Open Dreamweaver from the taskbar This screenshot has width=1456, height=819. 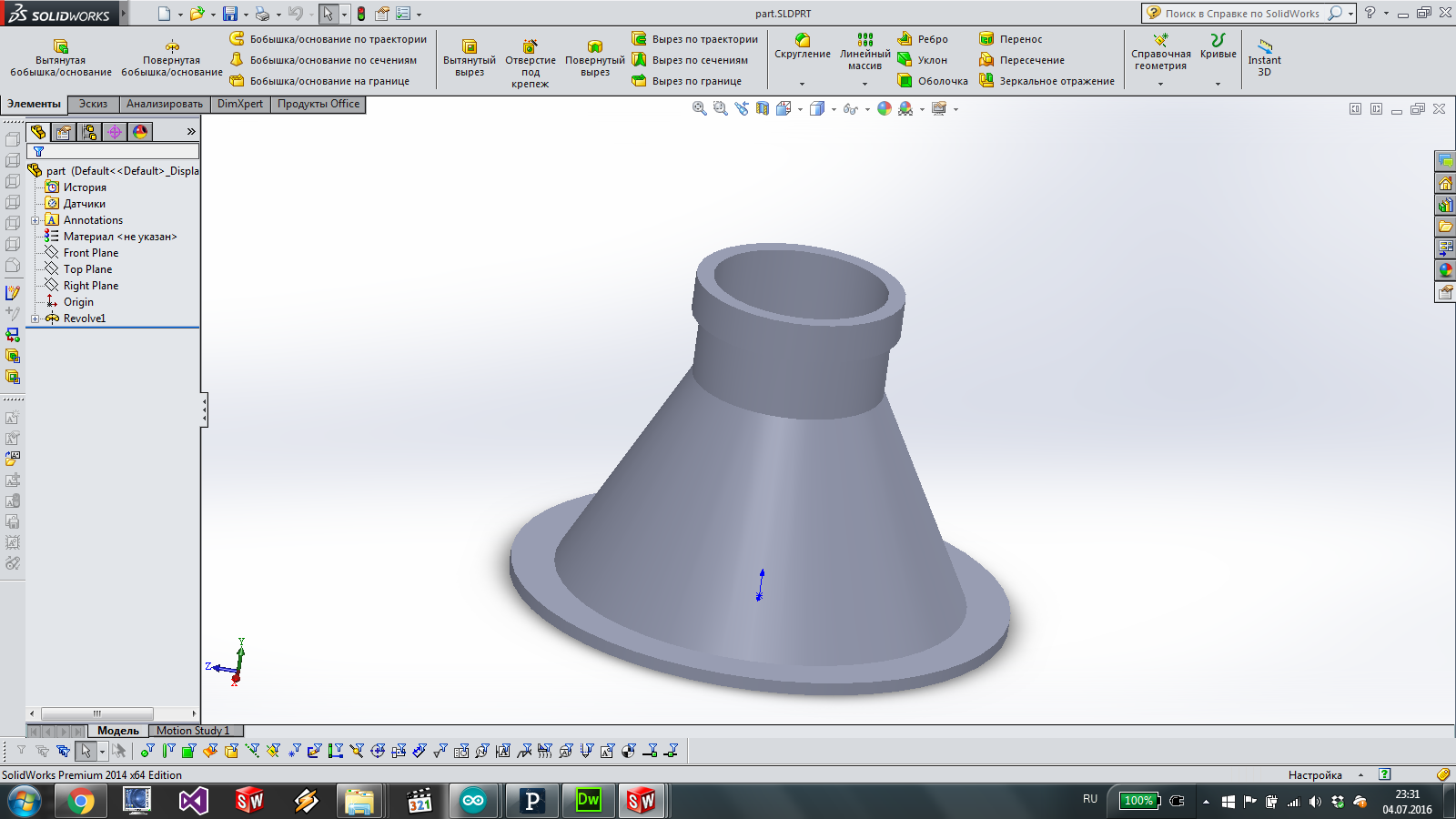tap(589, 801)
